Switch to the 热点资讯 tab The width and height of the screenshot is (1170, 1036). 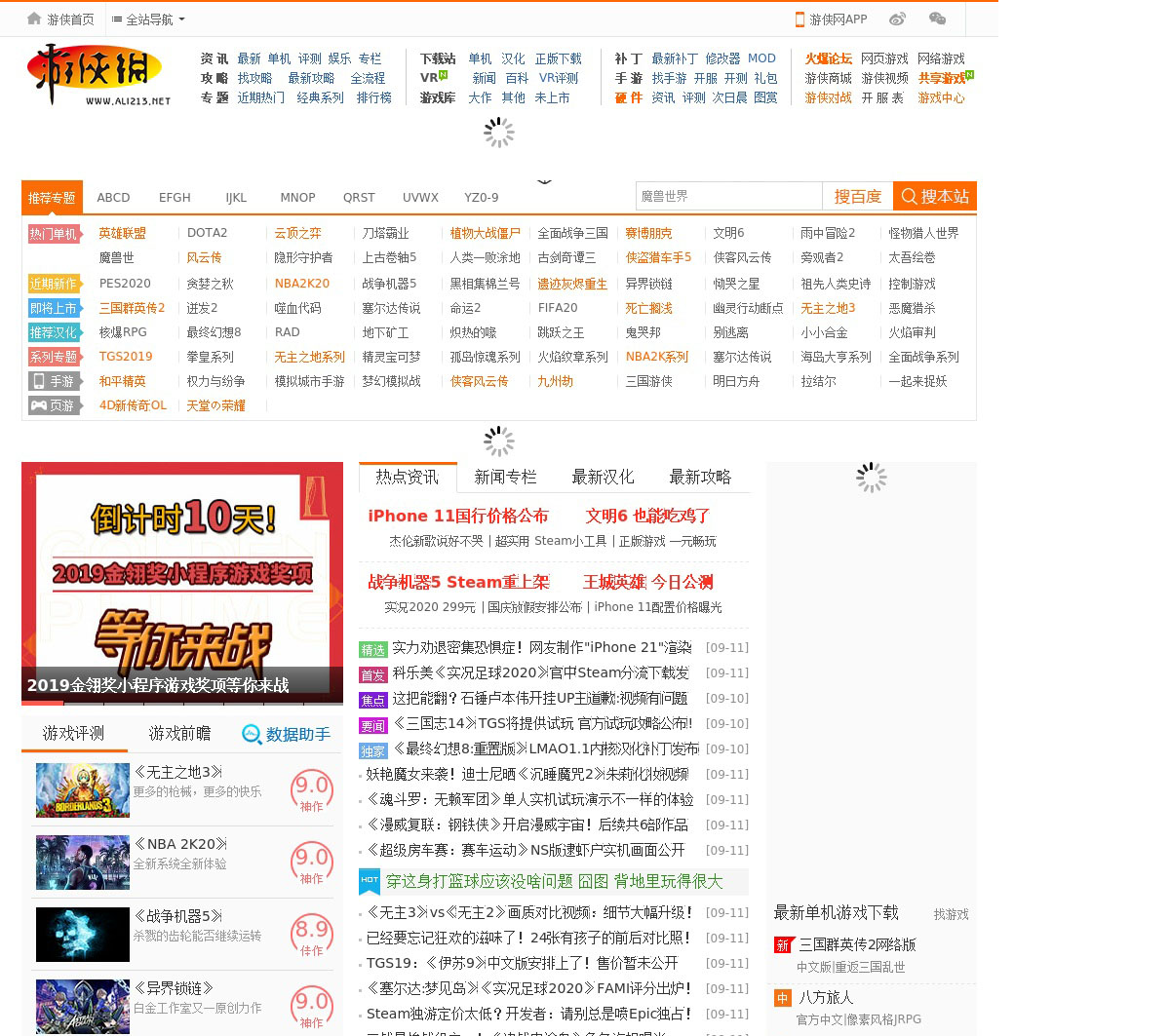point(408,477)
